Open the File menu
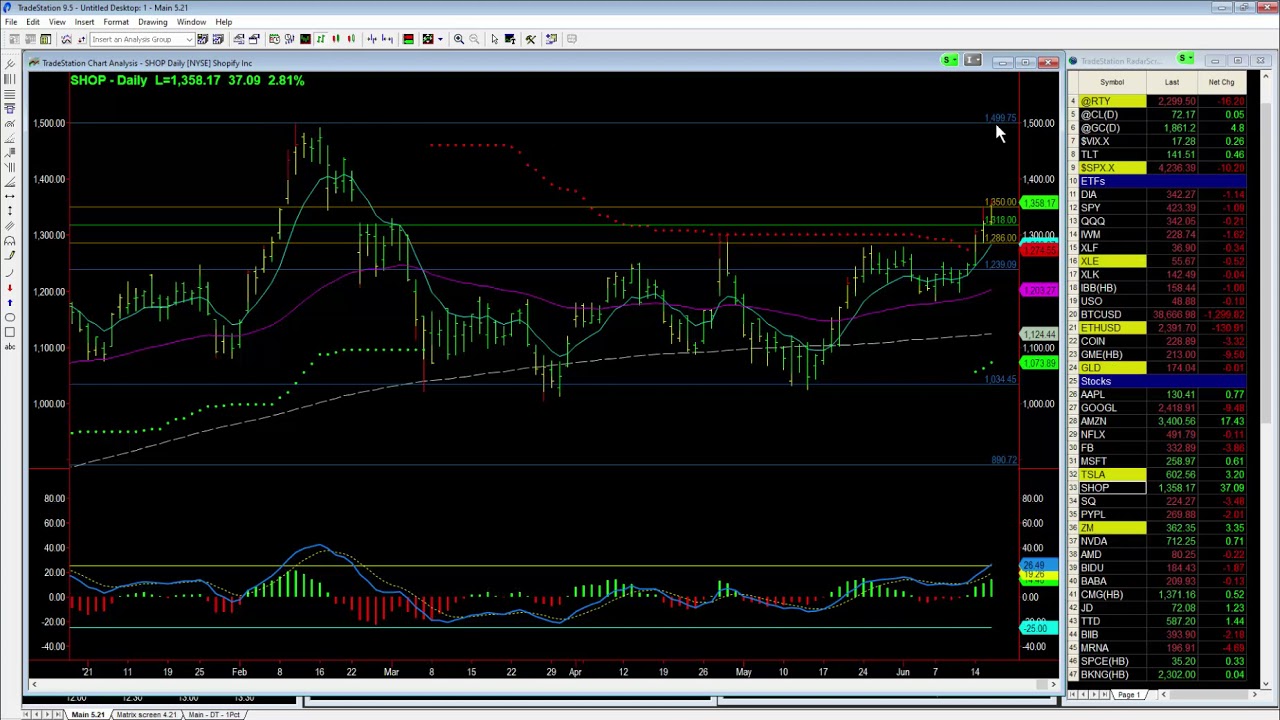 coord(11,22)
